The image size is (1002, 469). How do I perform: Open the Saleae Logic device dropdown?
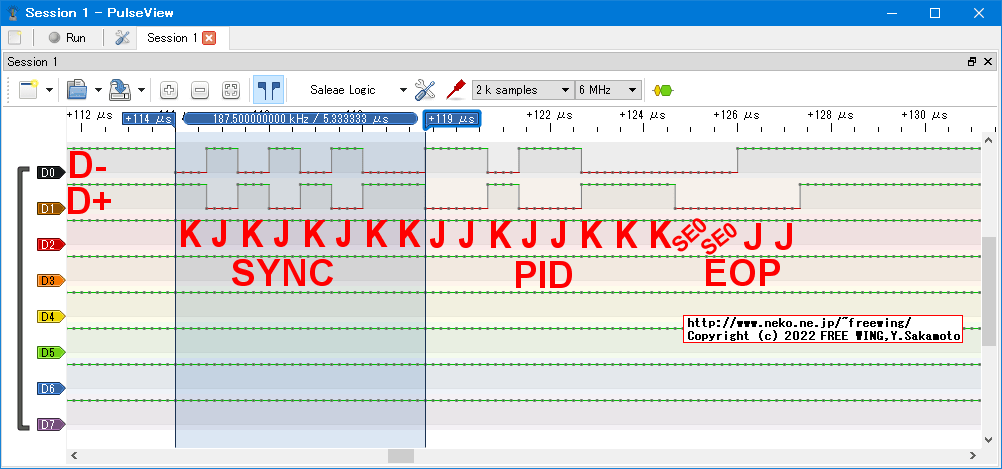pyautogui.click(x=356, y=90)
